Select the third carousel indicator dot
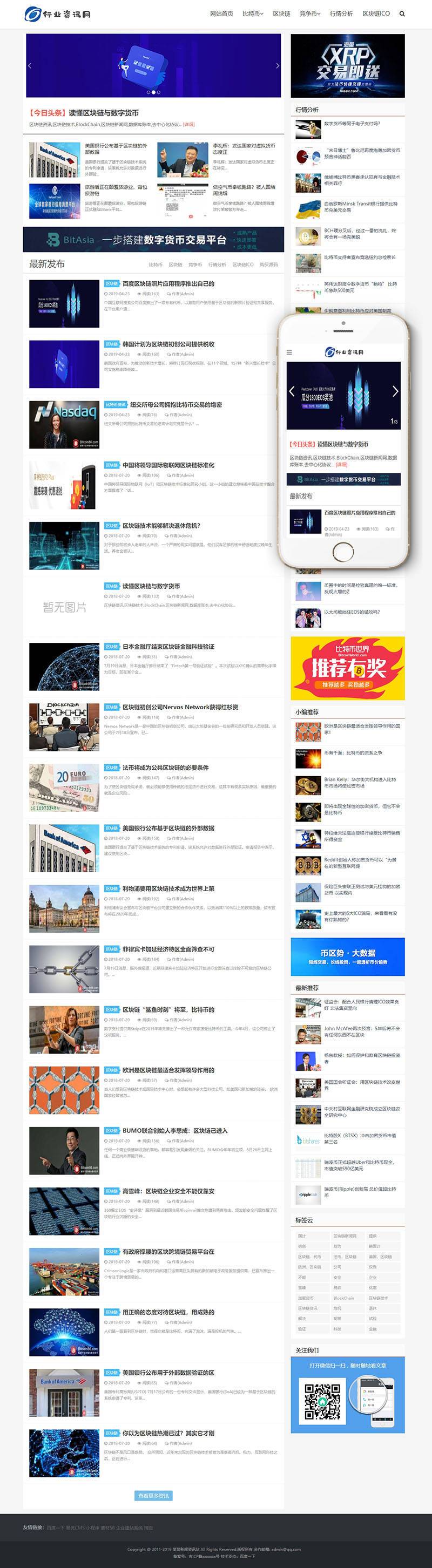The height and width of the screenshot is (1568, 432). [x=158, y=92]
